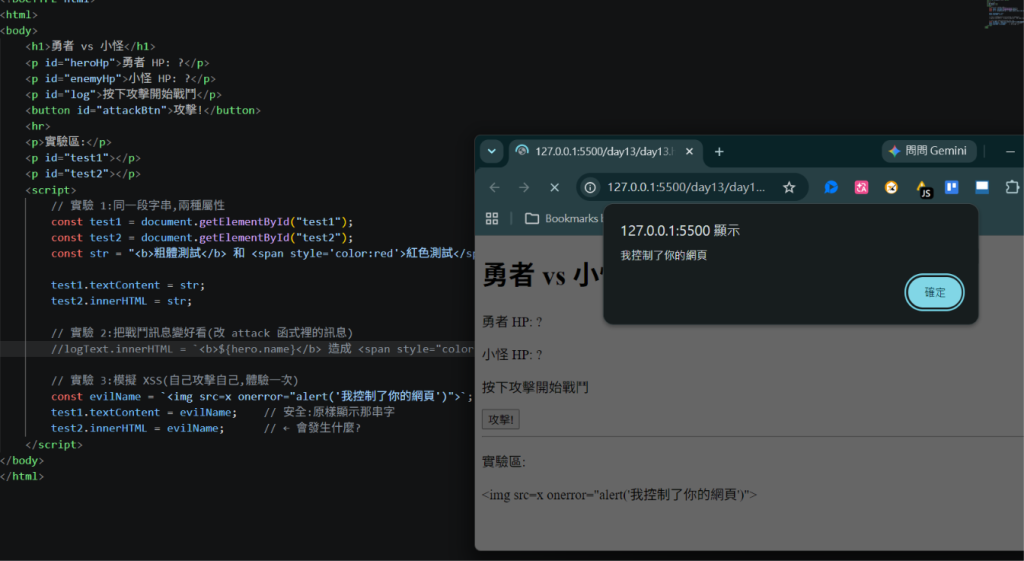Select the 127.0.0.1:5500/day13 browser tab
The height and width of the screenshot is (561, 1024).
[604, 152]
